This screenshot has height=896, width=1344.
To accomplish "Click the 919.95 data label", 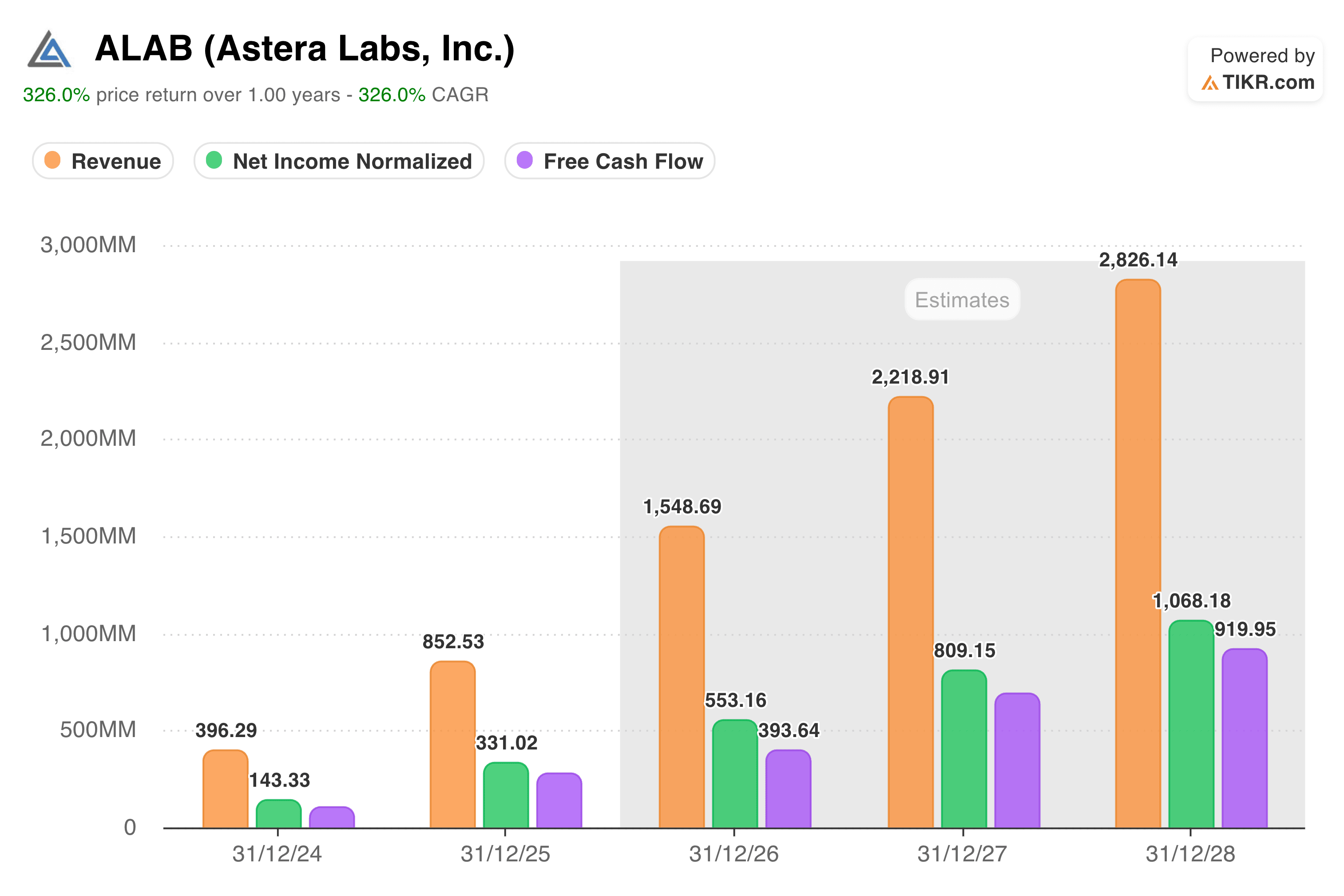I will tap(1245, 630).
